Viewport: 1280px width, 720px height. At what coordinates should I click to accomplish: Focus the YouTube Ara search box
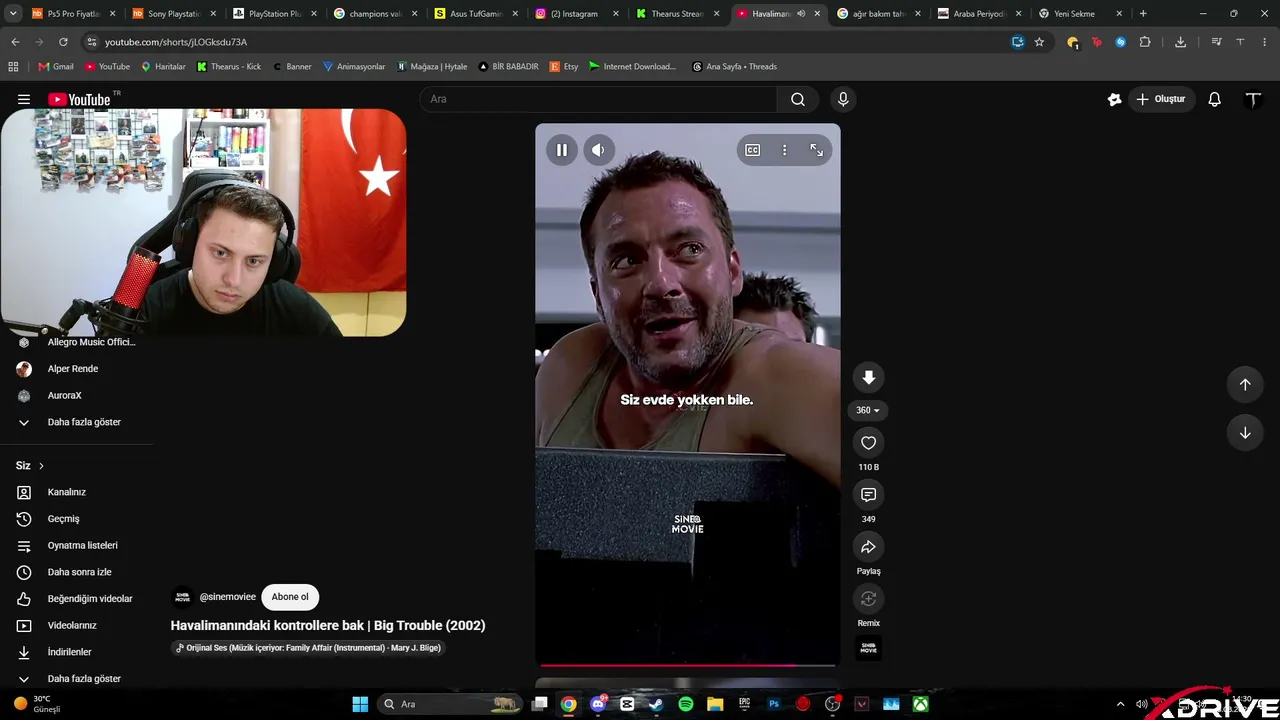click(x=600, y=99)
